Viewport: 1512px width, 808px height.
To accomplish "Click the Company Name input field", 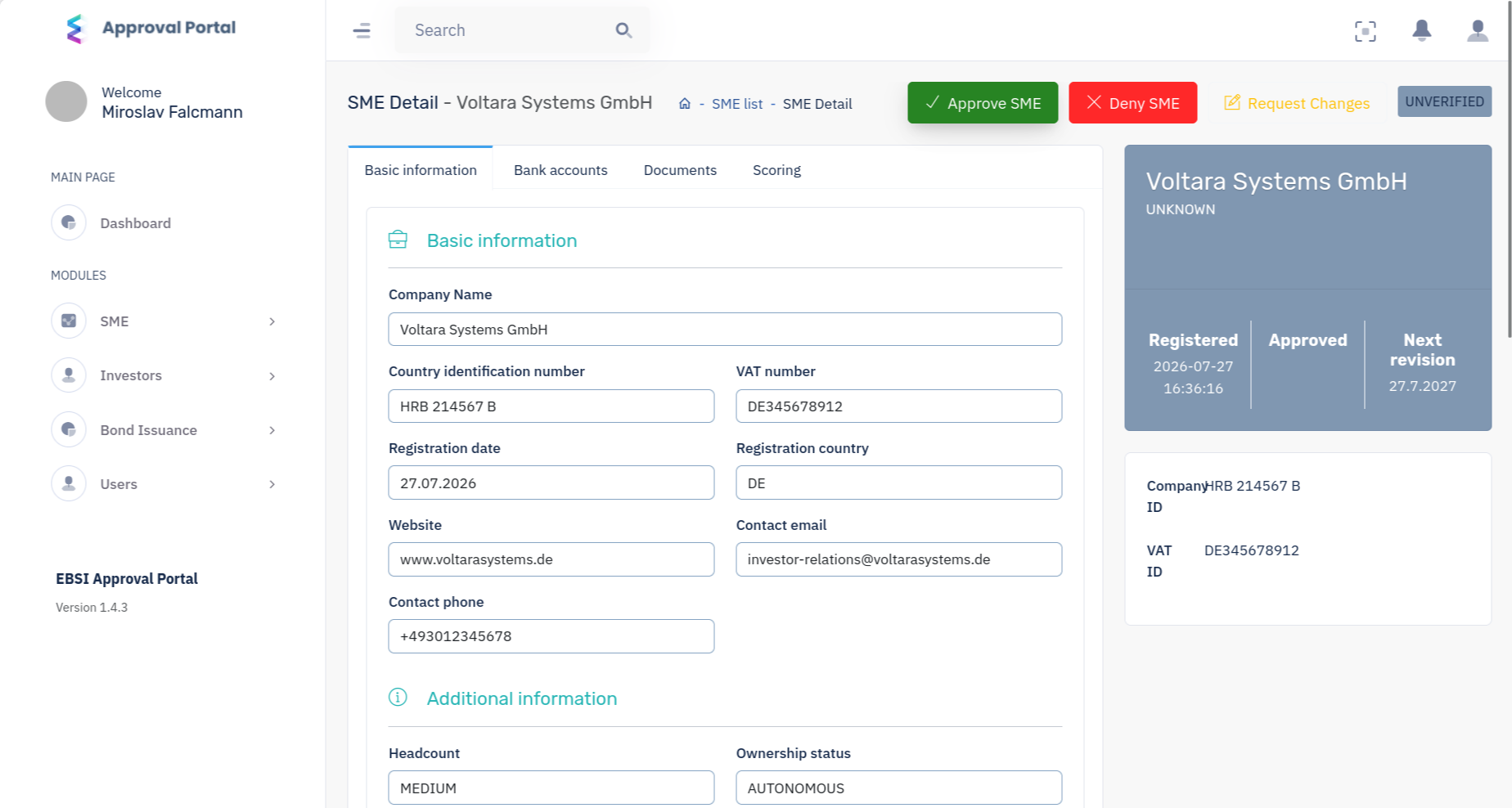I will click(725, 330).
